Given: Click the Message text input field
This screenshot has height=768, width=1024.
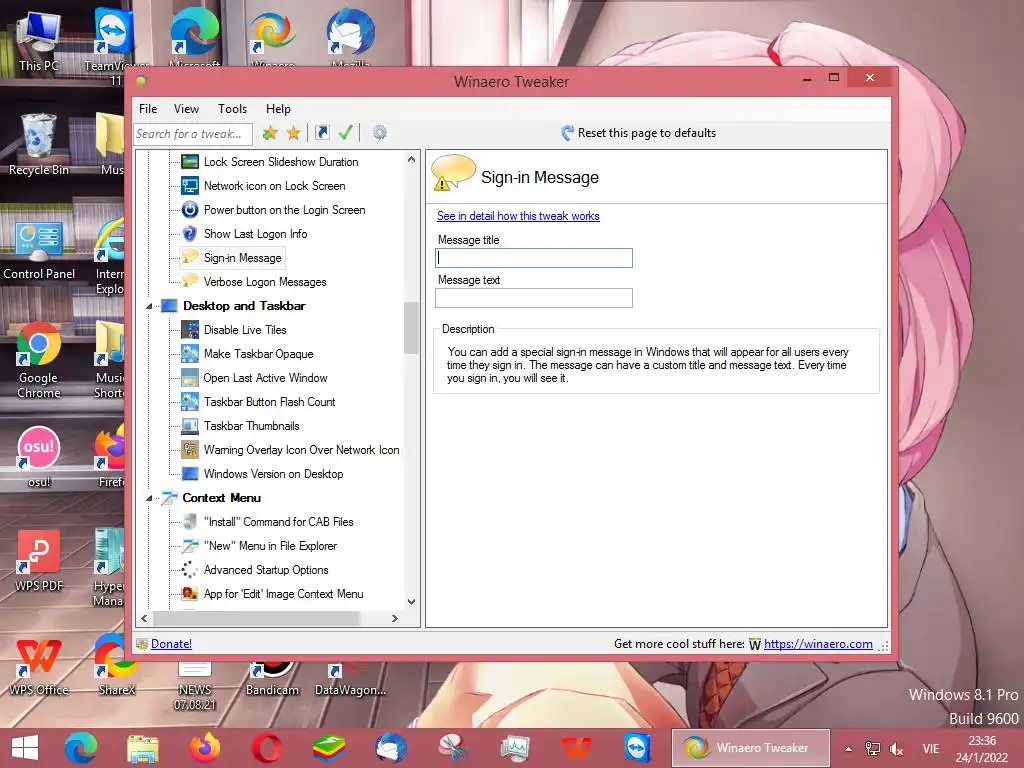Looking at the screenshot, I should click(534, 298).
